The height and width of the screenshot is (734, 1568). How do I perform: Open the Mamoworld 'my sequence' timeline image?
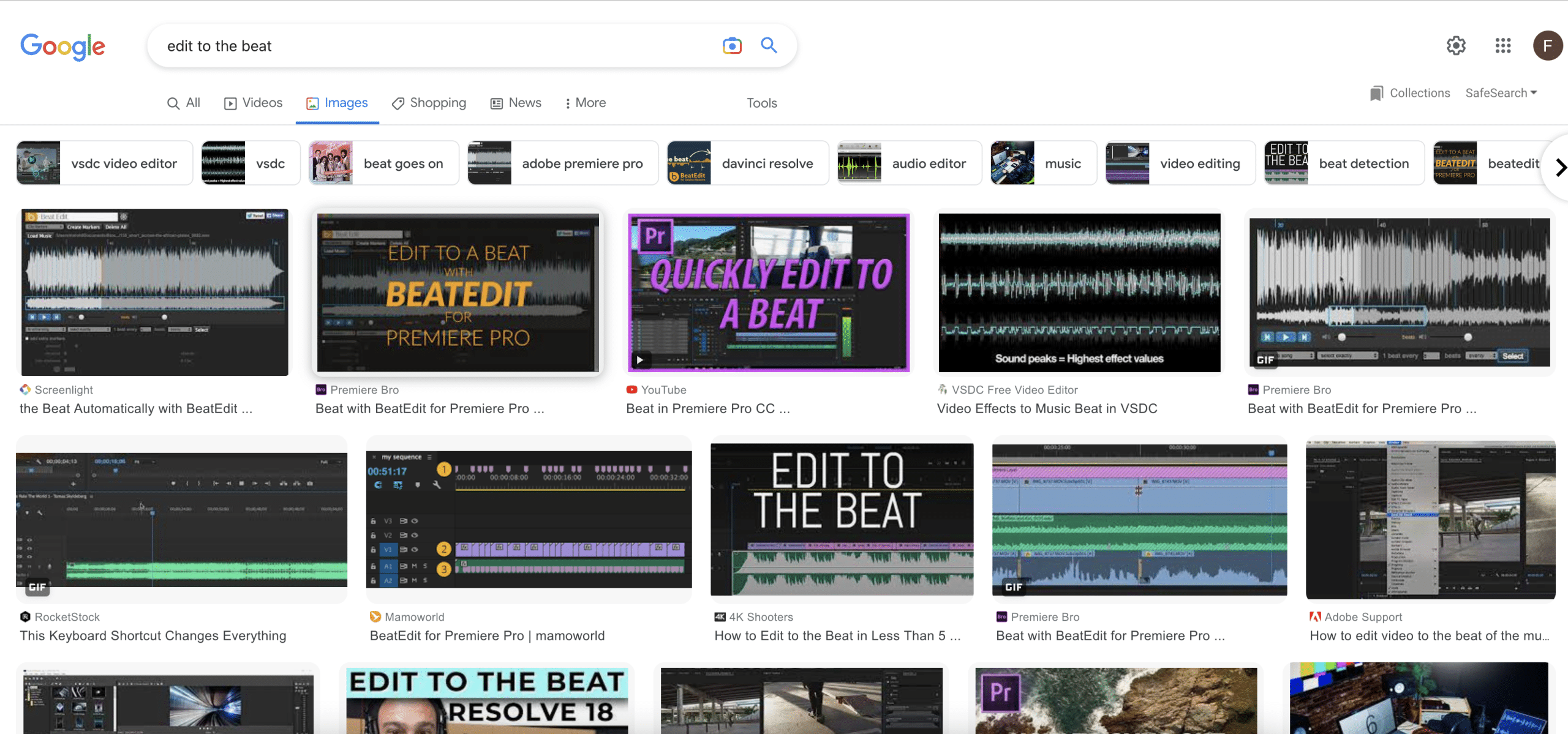[x=529, y=519]
